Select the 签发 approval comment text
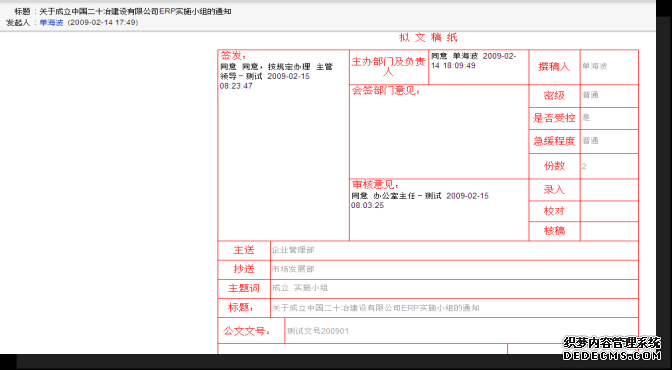Viewport: 672px width, 370px height. (x=276, y=76)
